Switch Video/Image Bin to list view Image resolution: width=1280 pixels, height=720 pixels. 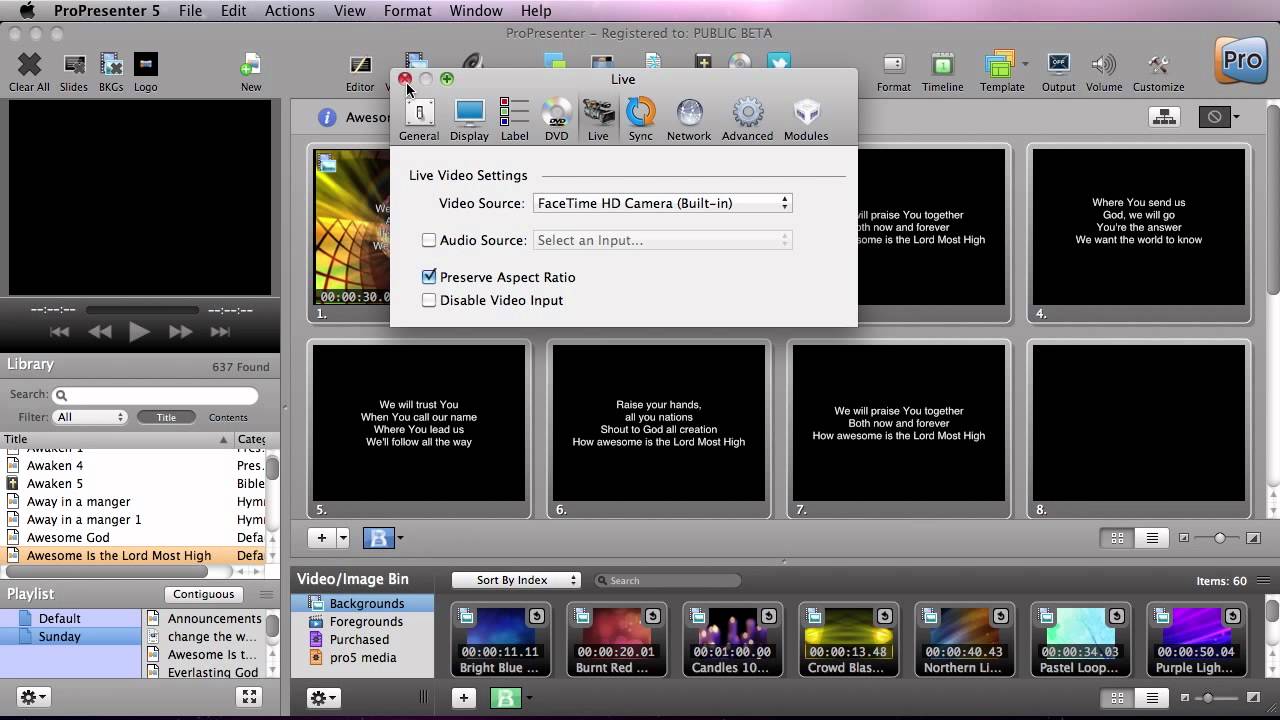(x=1152, y=698)
